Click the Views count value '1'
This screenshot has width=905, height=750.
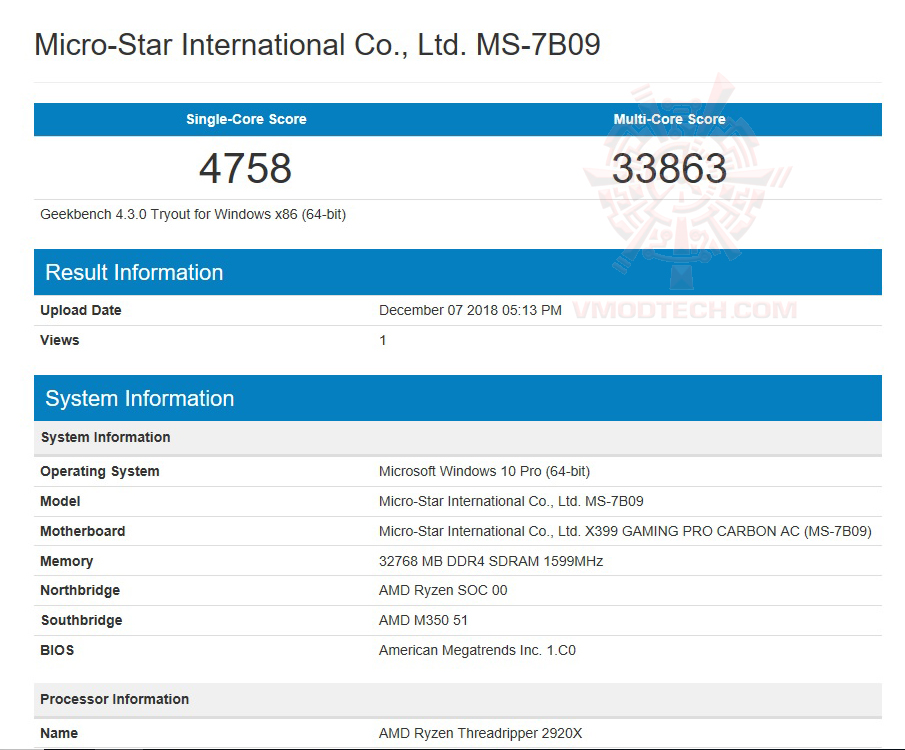pos(383,340)
